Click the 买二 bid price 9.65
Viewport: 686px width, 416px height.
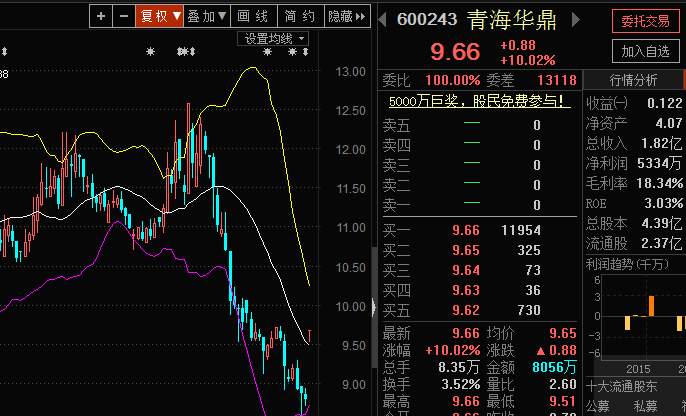(x=466, y=251)
